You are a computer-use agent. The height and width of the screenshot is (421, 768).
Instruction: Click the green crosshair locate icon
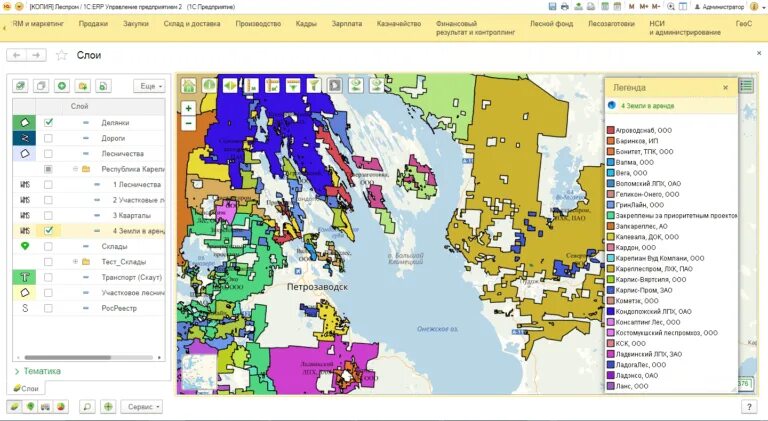108,406
